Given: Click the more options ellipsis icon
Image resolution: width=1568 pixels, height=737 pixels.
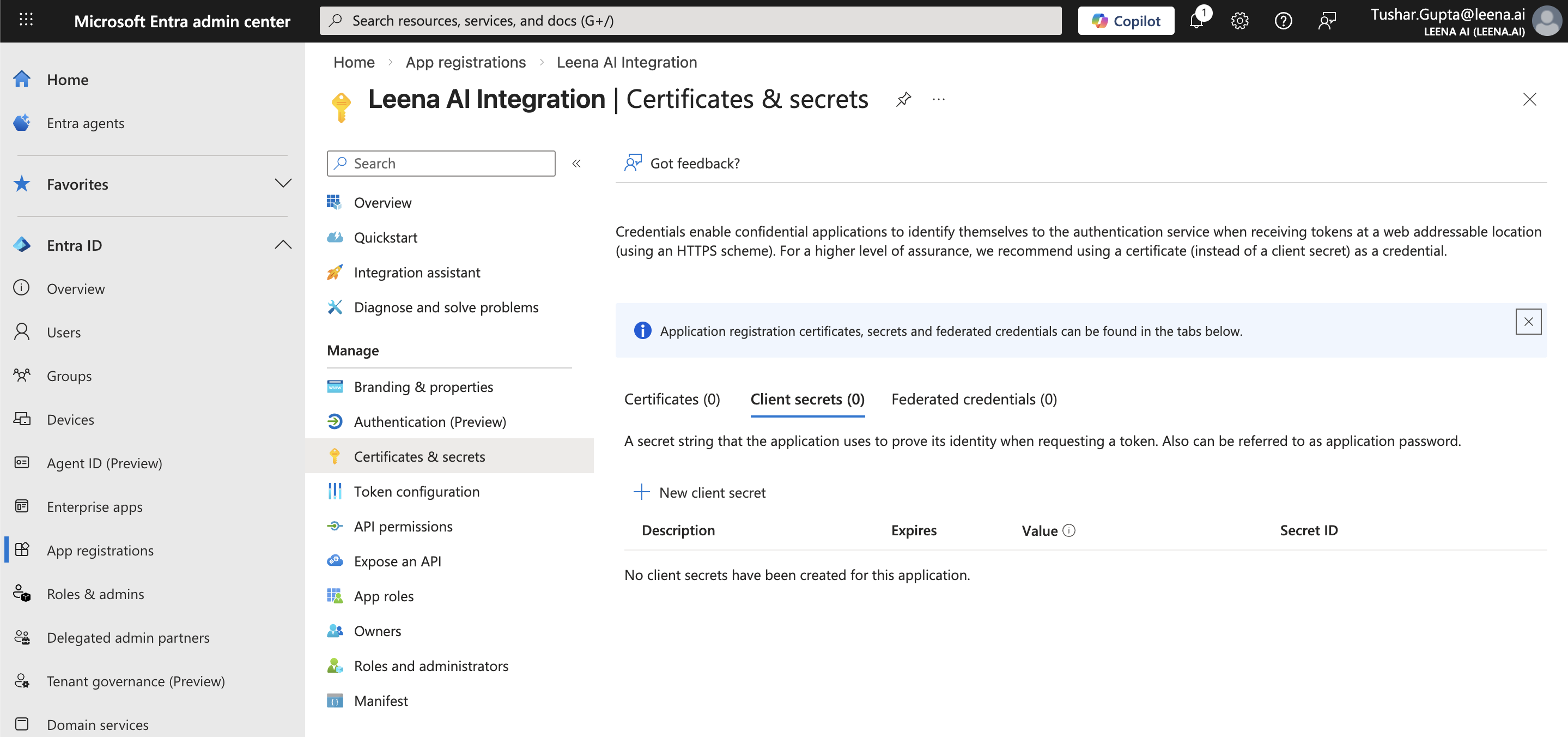Looking at the screenshot, I should (939, 99).
